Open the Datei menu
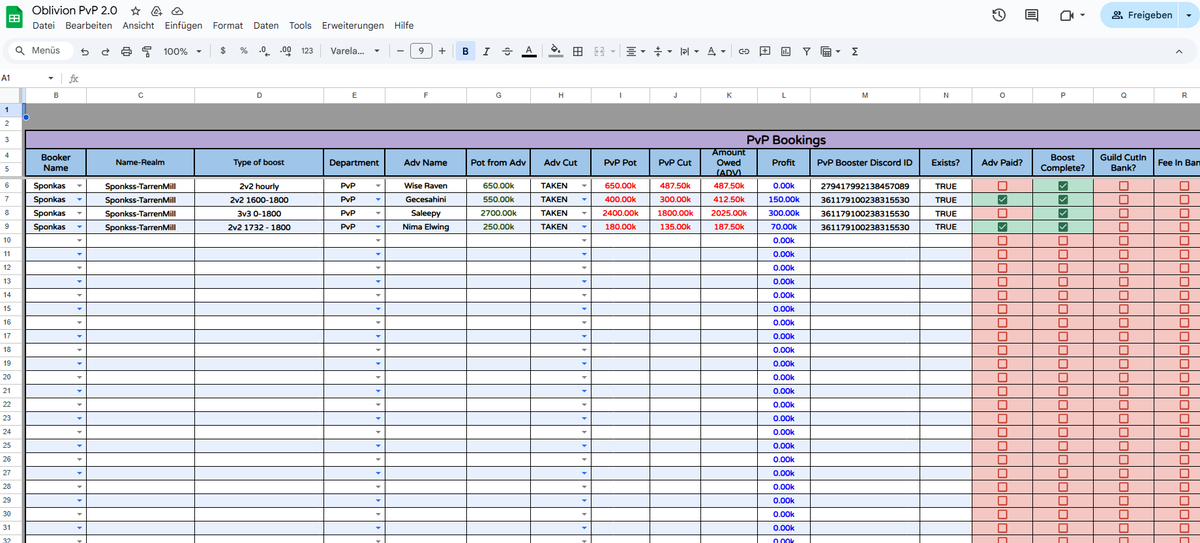1200x543 pixels. click(x=44, y=26)
